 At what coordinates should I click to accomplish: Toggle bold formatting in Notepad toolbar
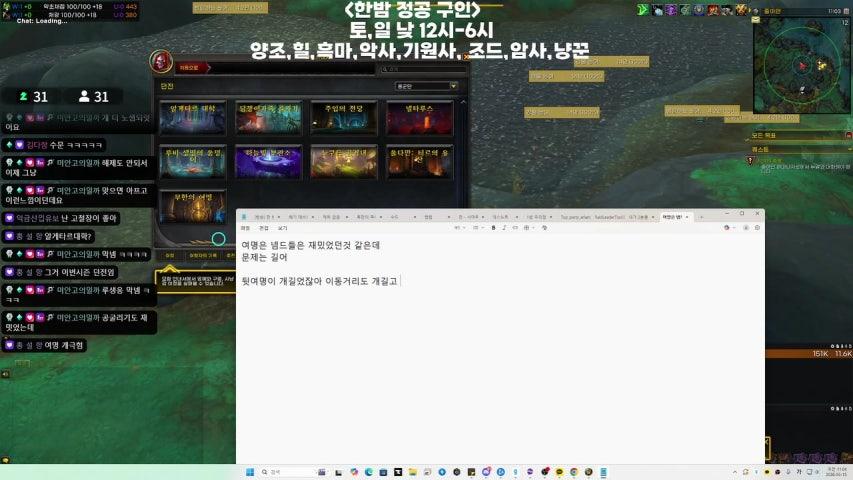493,228
